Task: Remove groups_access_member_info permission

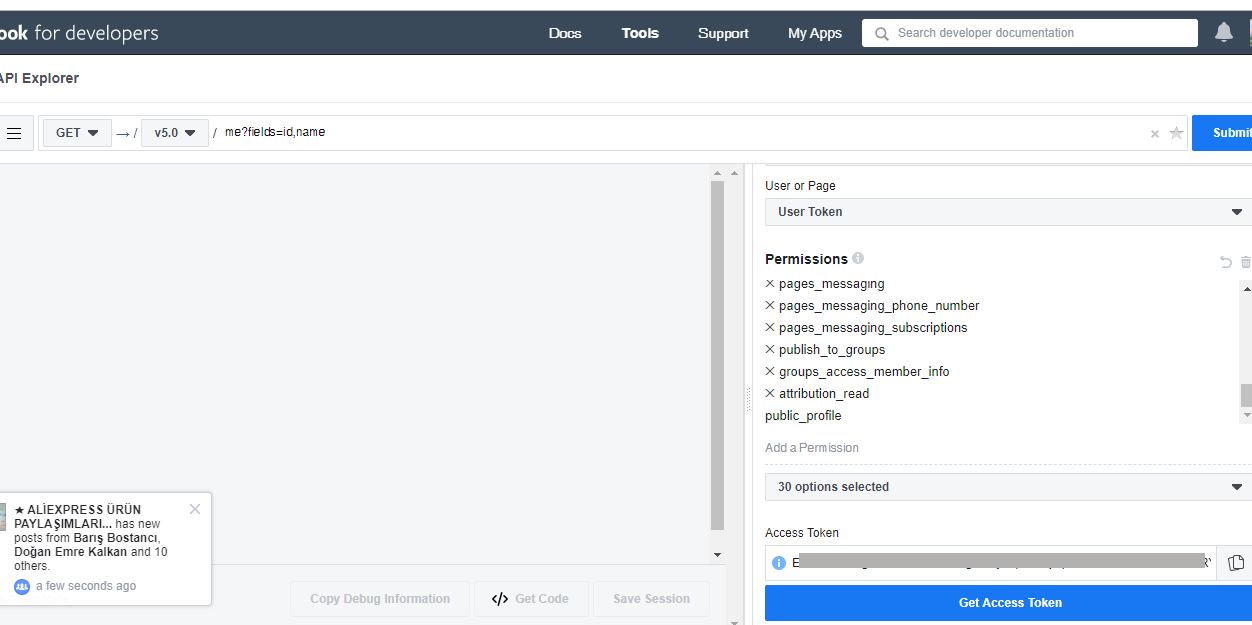Action: coord(770,372)
